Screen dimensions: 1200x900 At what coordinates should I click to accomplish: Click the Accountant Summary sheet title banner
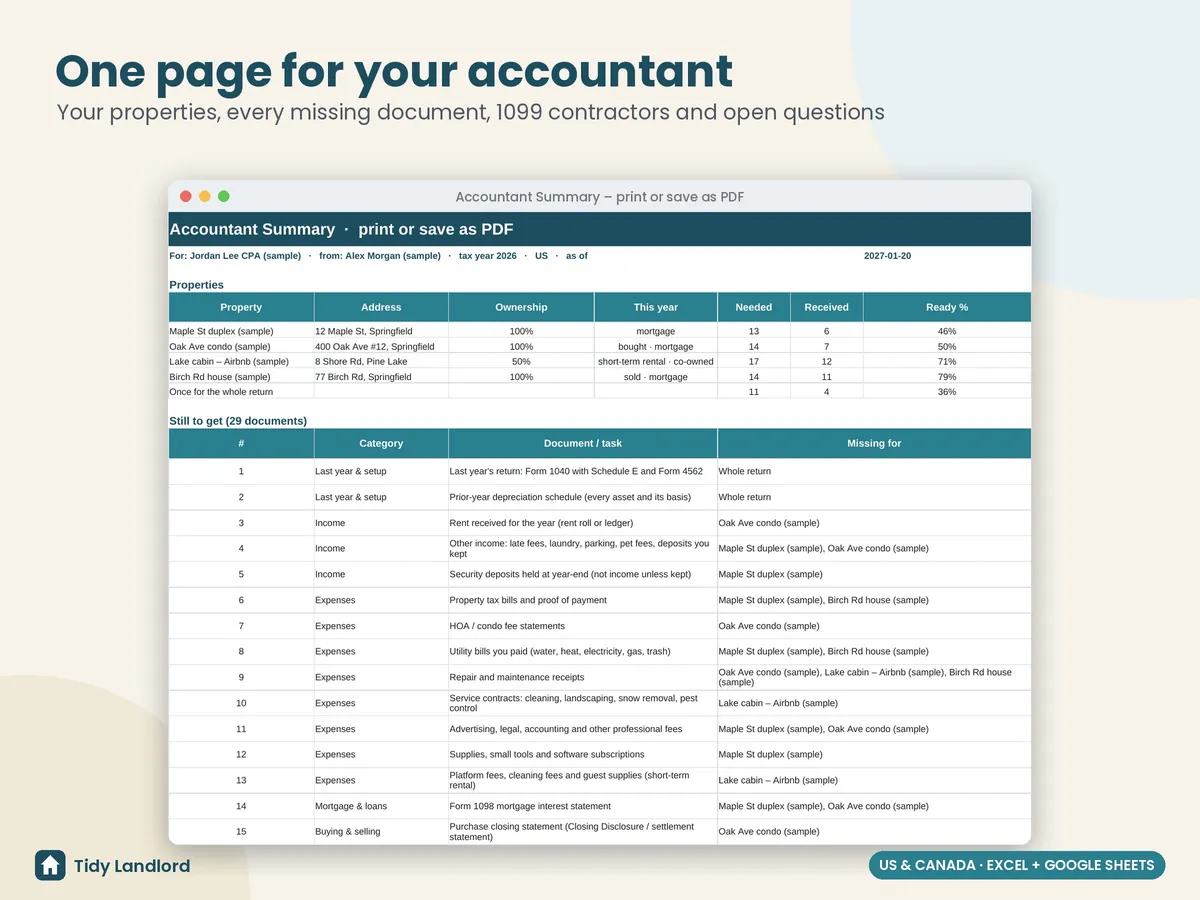600,229
